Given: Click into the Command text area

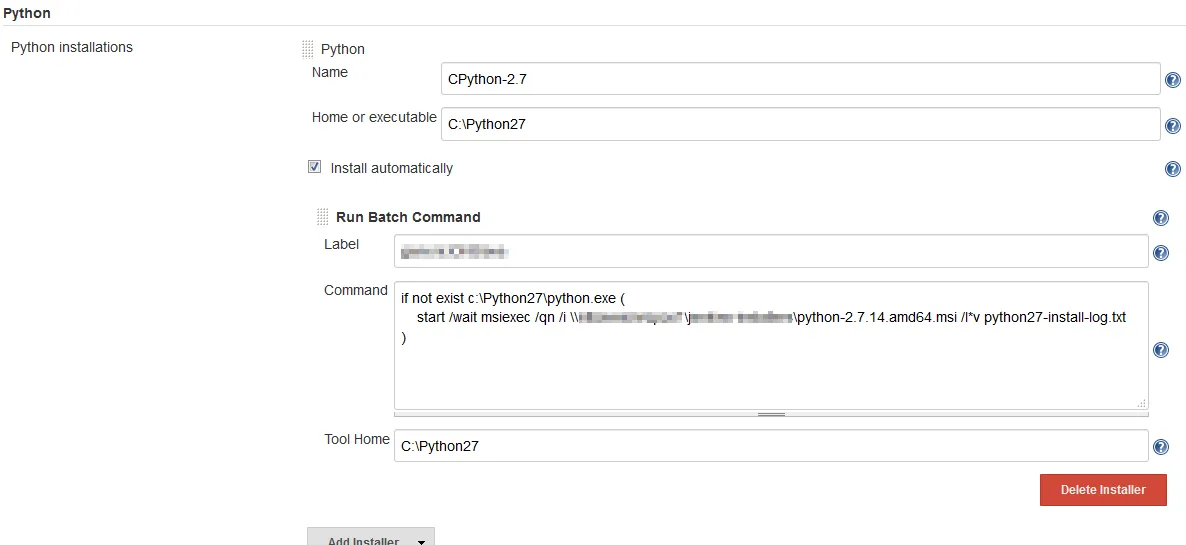Looking at the screenshot, I should pos(771,370).
